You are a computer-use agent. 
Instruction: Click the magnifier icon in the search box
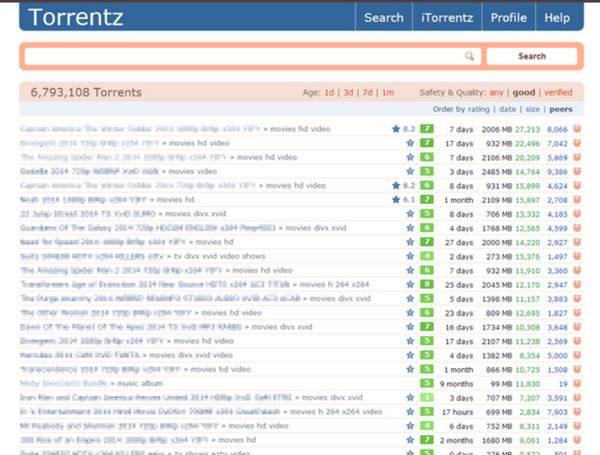pyautogui.click(x=469, y=56)
